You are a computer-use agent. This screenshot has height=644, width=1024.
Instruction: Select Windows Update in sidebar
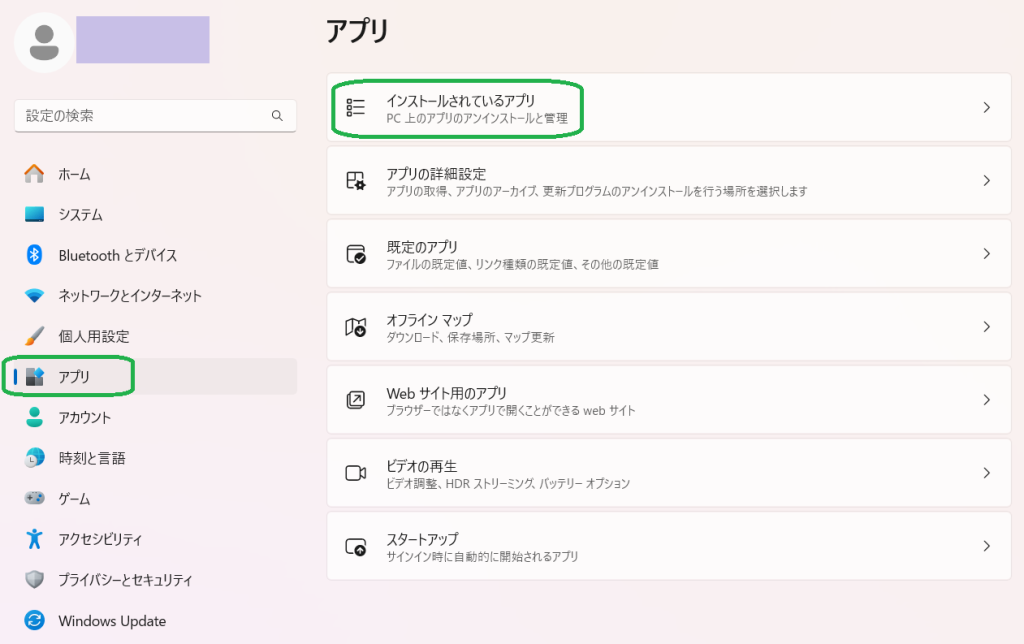(x=112, y=621)
